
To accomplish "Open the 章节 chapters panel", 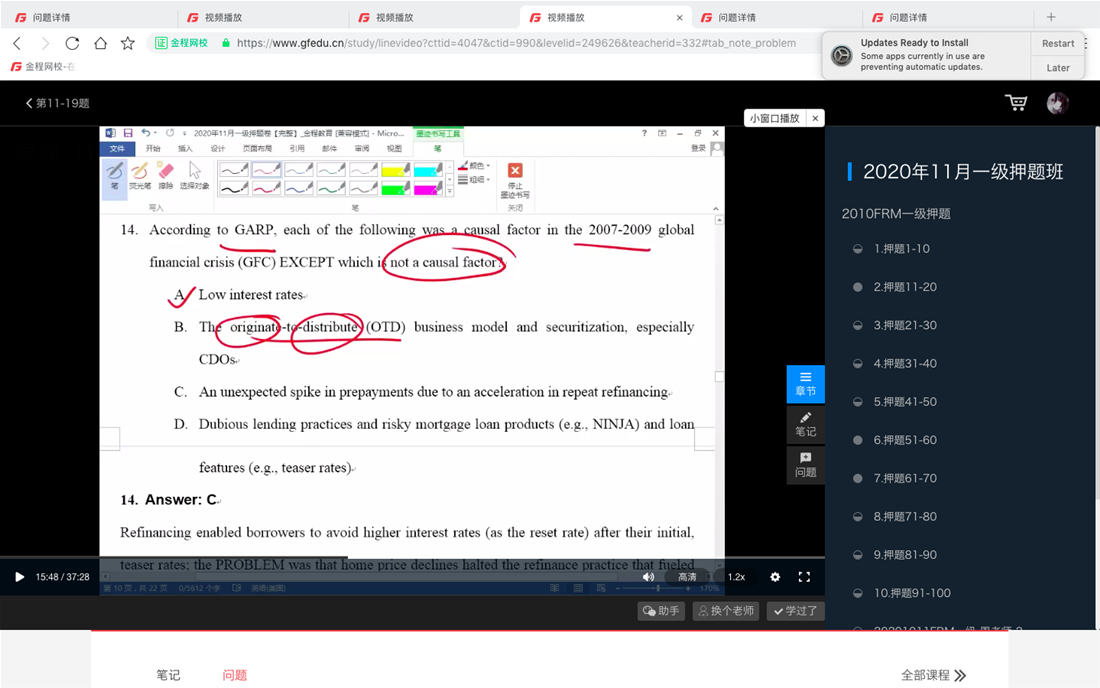I will coord(805,384).
